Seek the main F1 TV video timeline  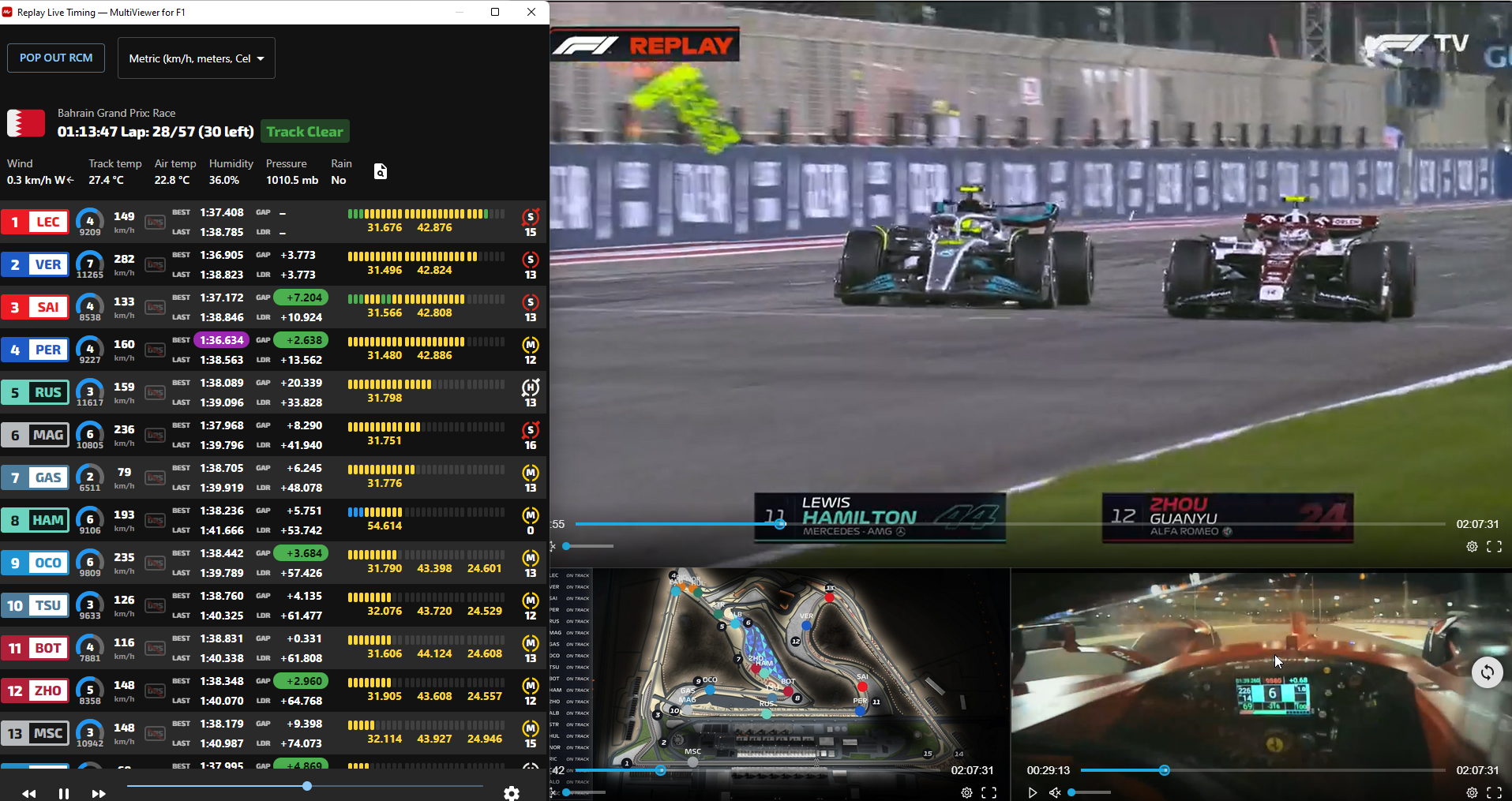pos(1010,524)
